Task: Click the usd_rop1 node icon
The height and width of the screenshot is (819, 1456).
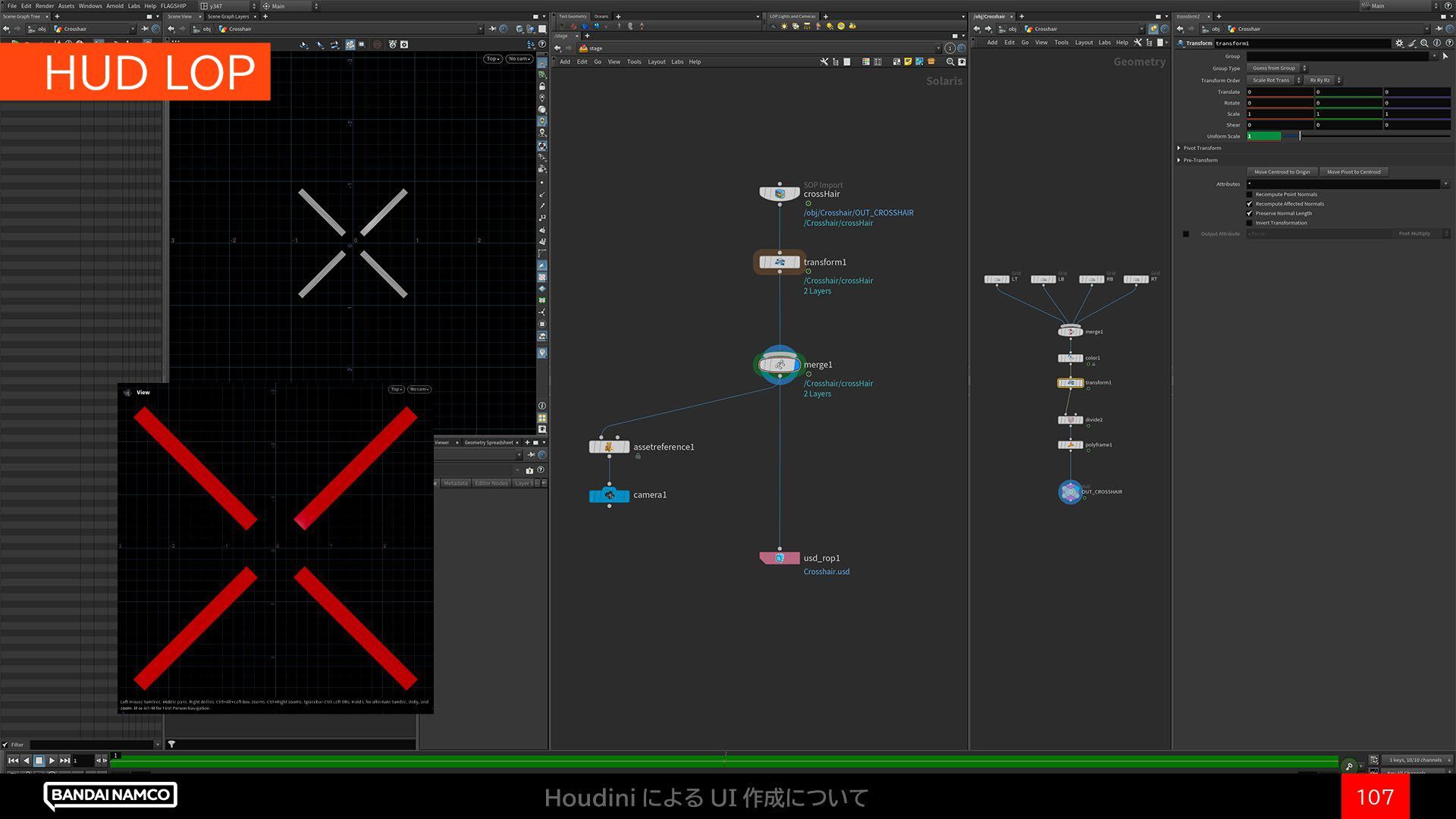Action: 780,558
